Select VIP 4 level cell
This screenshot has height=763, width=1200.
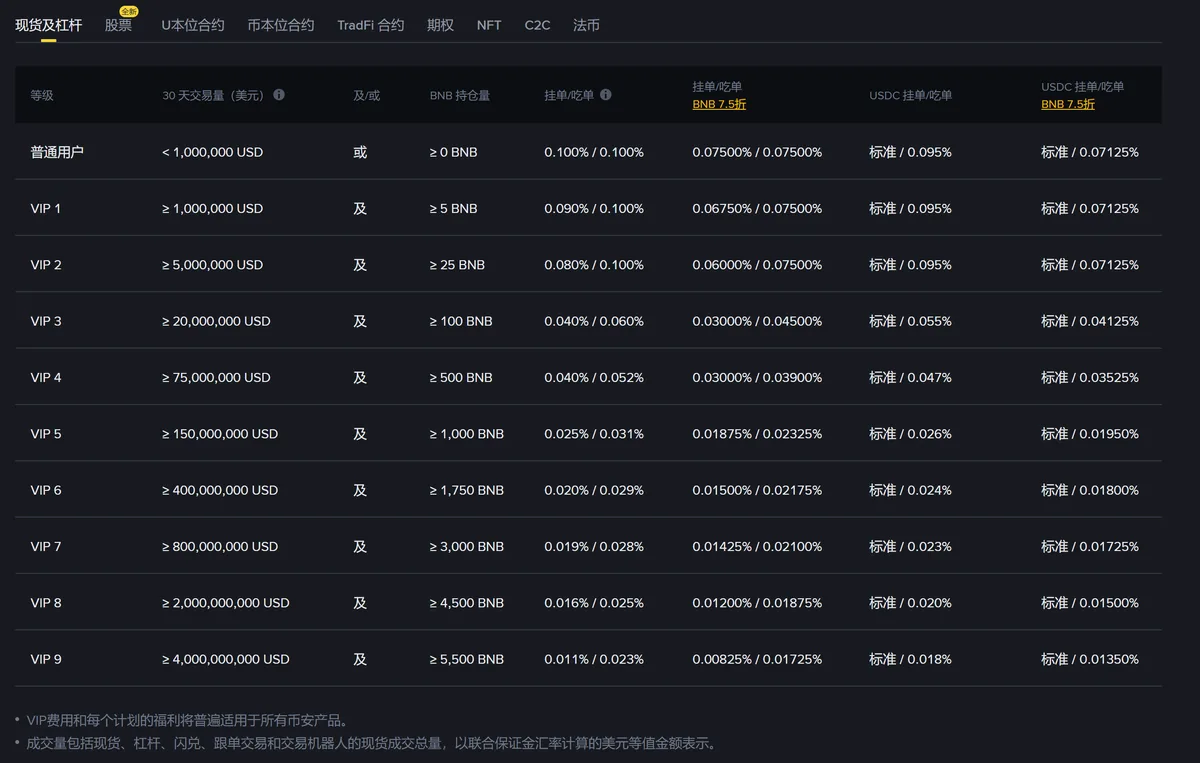[46, 378]
